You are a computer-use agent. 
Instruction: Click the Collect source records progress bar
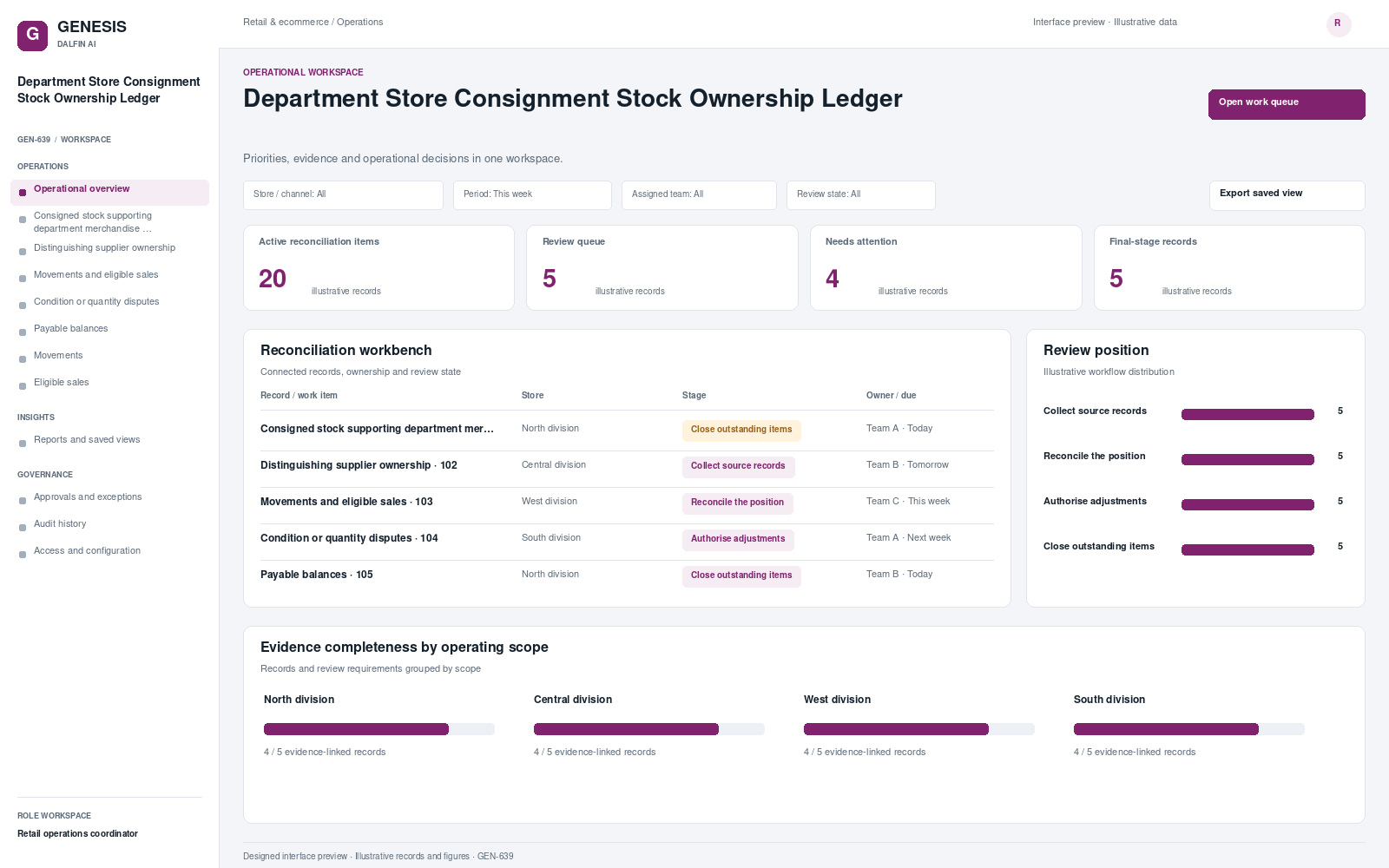1247,415
